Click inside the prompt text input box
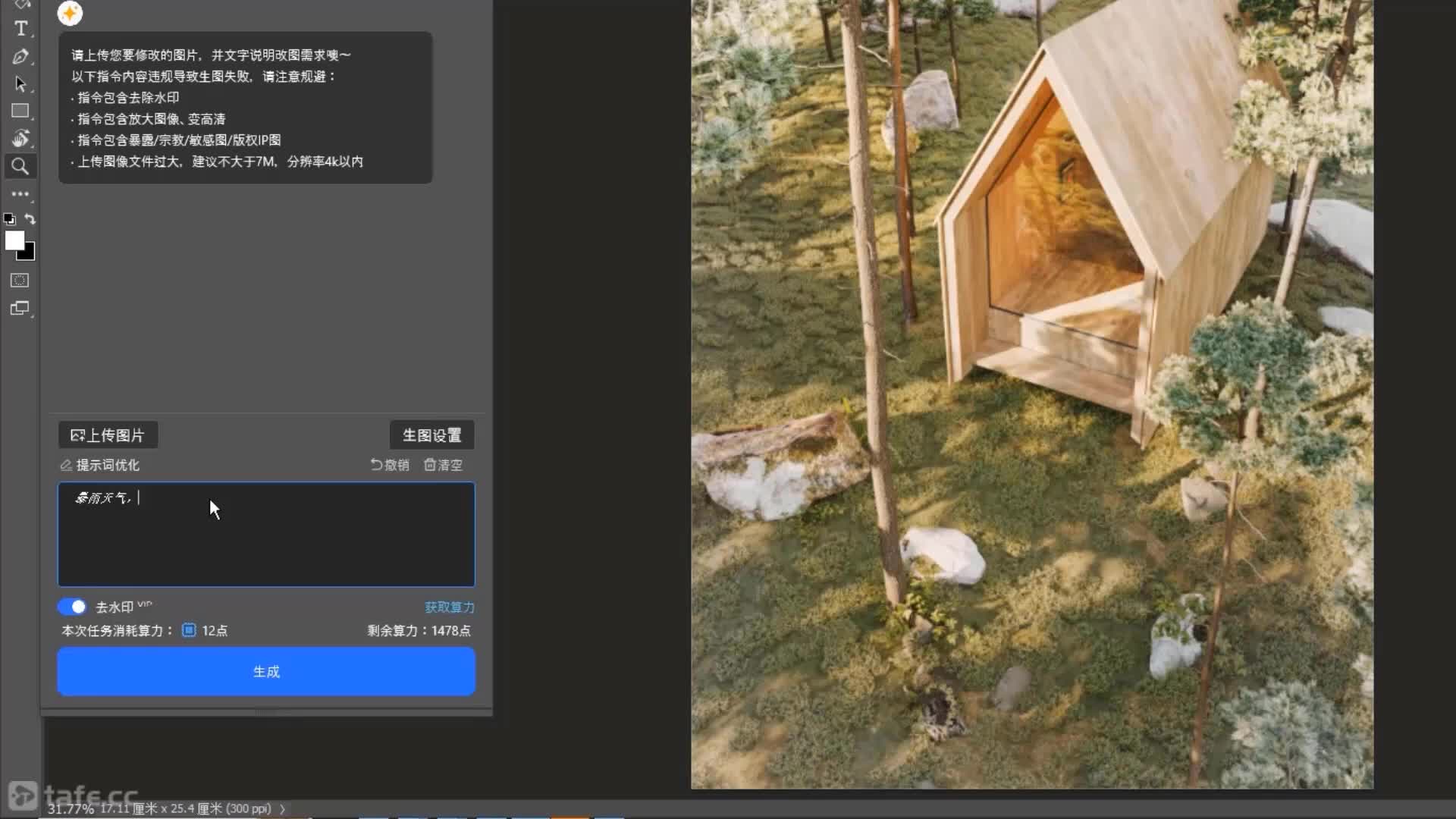This screenshot has height=819, width=1456. pyautogui.click(x=266, y=535)
